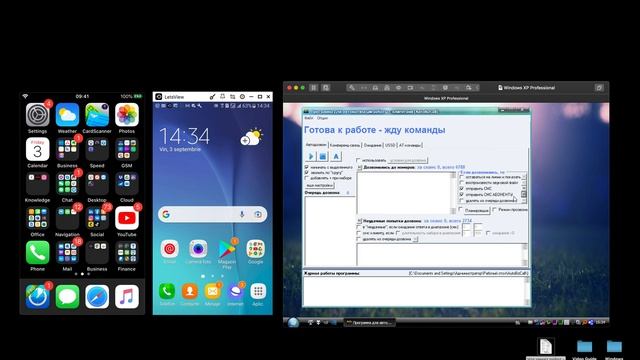Click the "еще настройки" button

coord(320,185)
